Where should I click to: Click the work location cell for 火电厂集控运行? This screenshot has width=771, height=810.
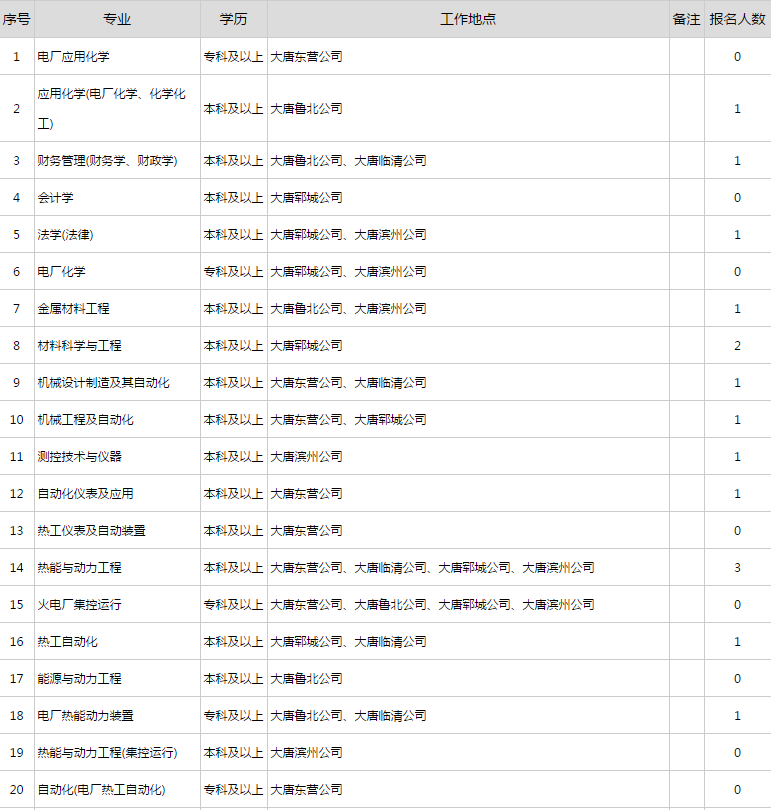[432, 605]
